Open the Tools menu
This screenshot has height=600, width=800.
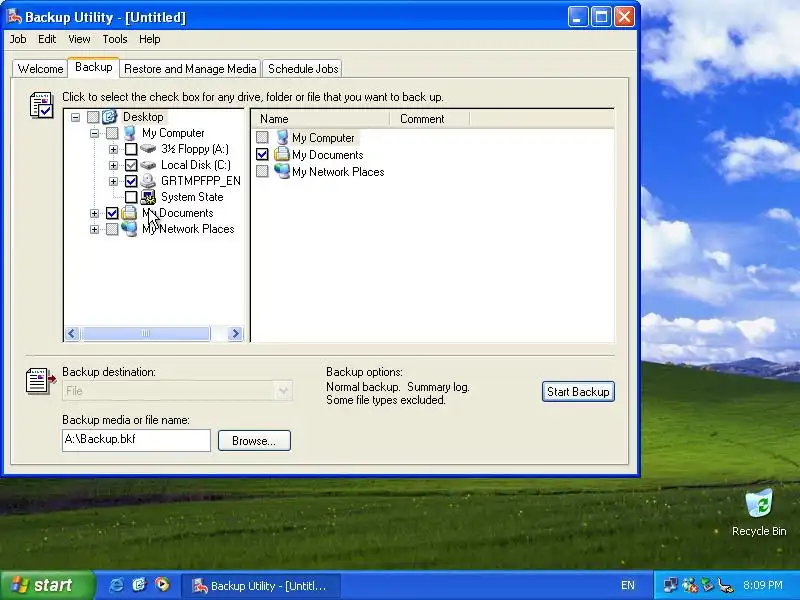(115, 39)
